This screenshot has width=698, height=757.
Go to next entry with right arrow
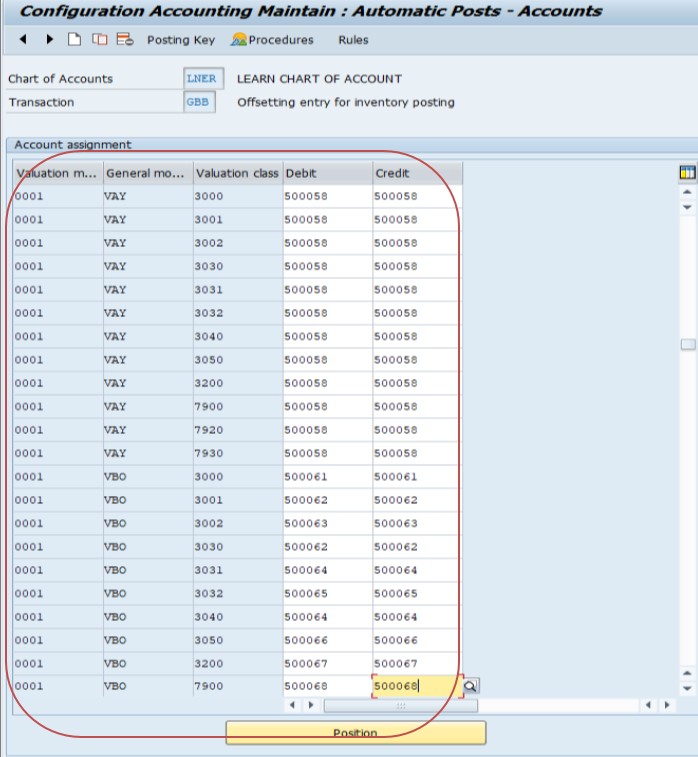point(49,40)
